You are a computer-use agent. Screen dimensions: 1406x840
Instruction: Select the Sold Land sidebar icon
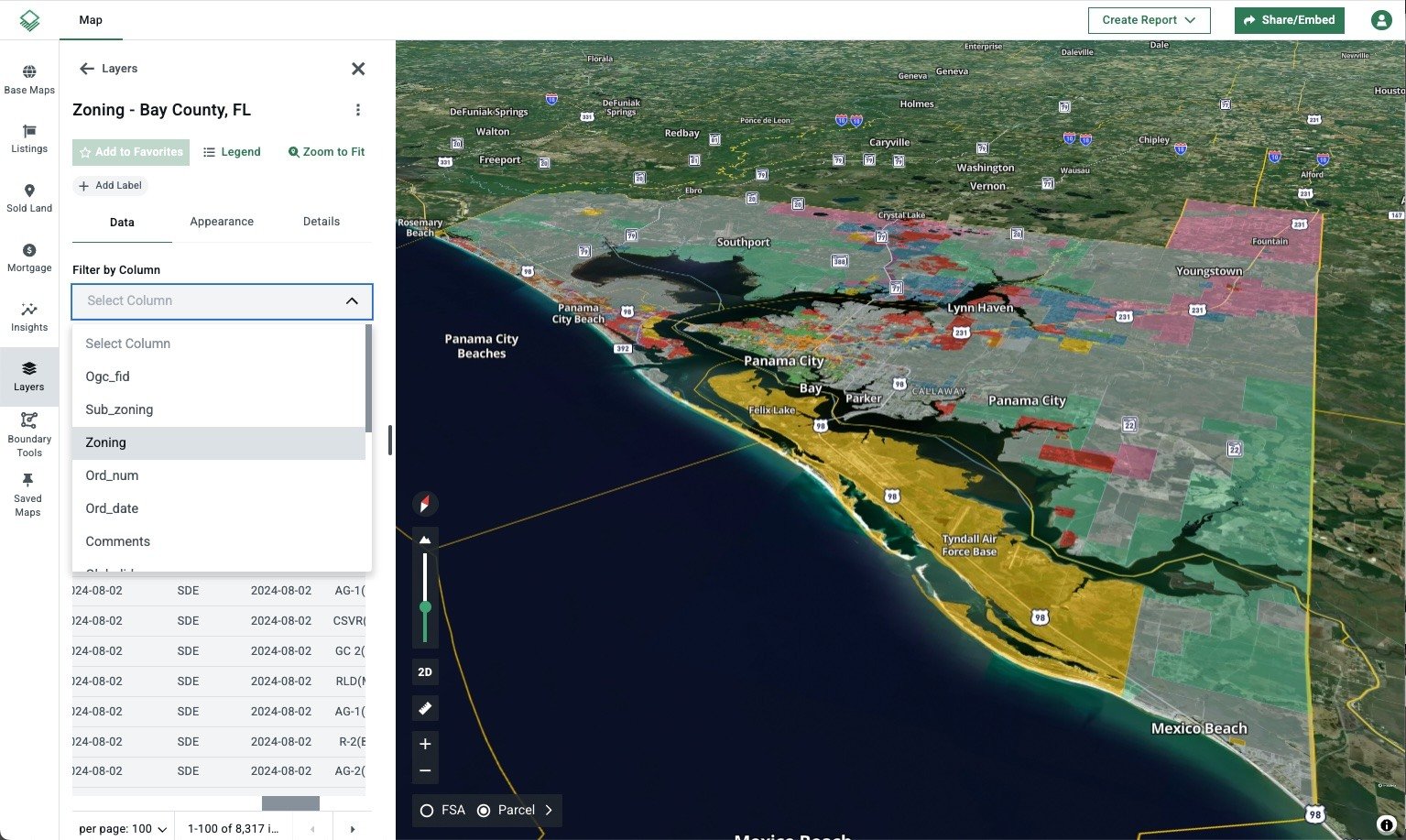28,199
